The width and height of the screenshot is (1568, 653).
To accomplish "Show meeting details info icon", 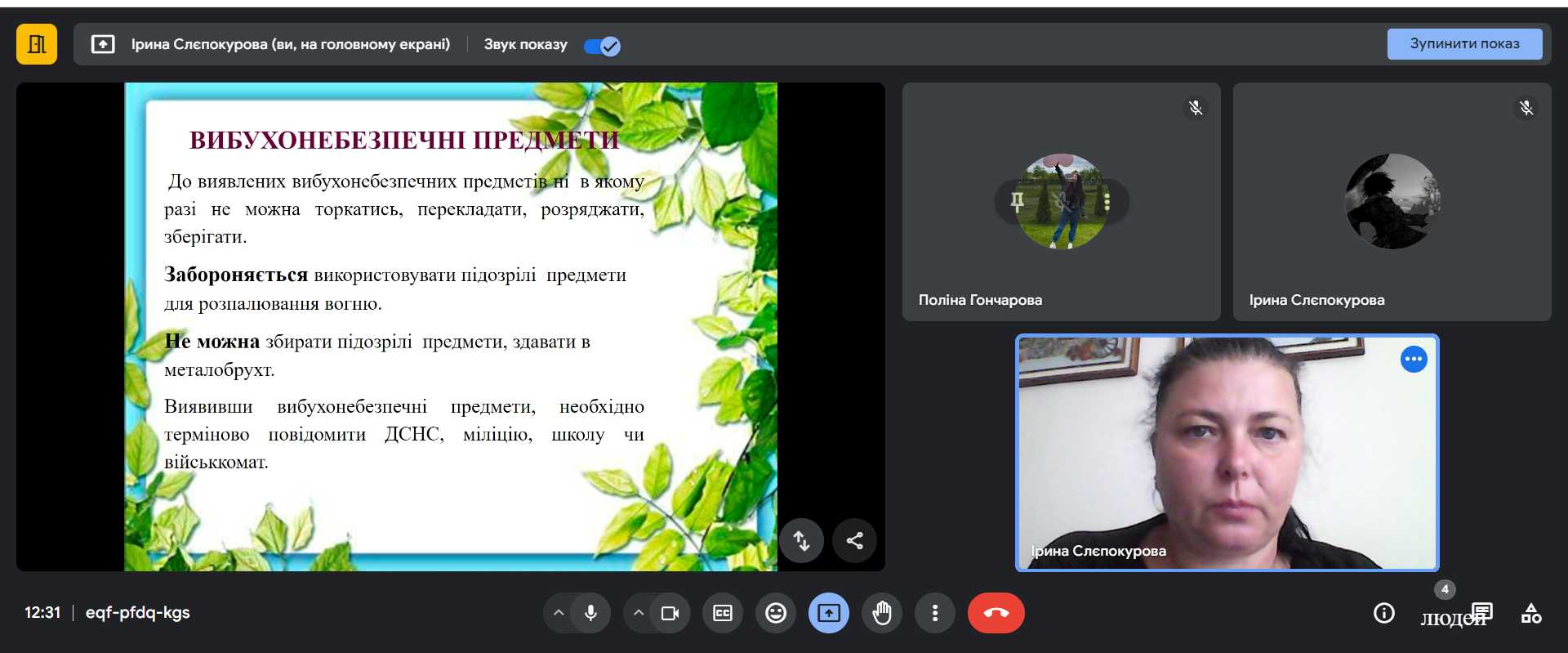I will coord(1384,613).
